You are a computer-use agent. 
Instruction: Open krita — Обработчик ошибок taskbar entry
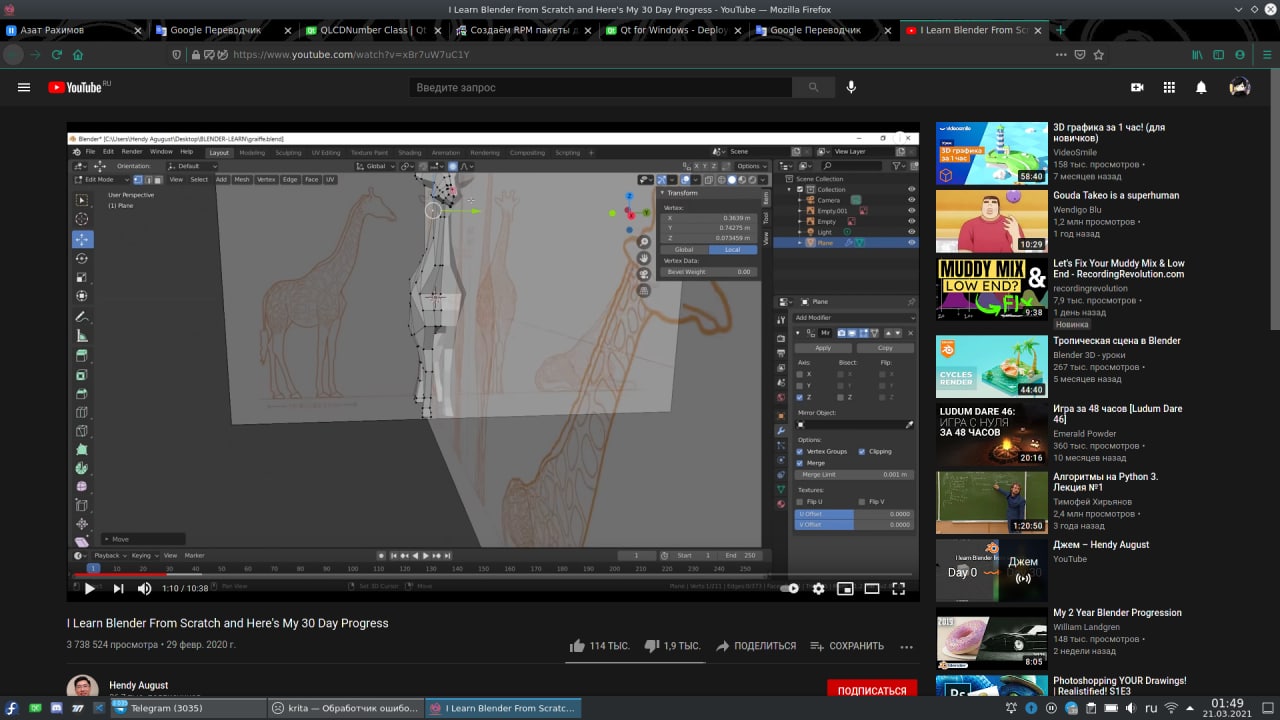click(345, 708)
